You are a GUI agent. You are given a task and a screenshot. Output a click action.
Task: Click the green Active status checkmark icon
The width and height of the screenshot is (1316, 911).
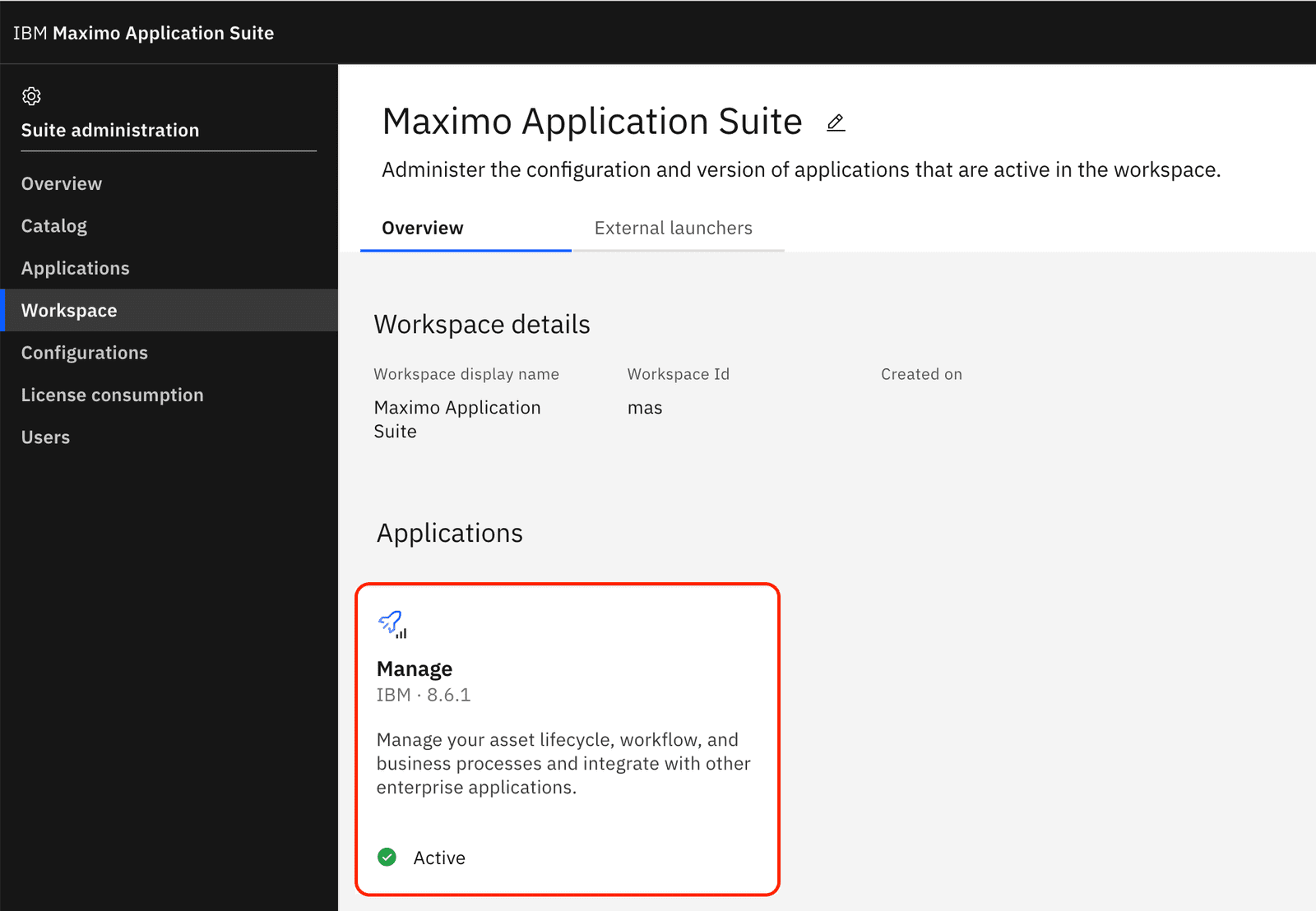(x=387, y=858)
